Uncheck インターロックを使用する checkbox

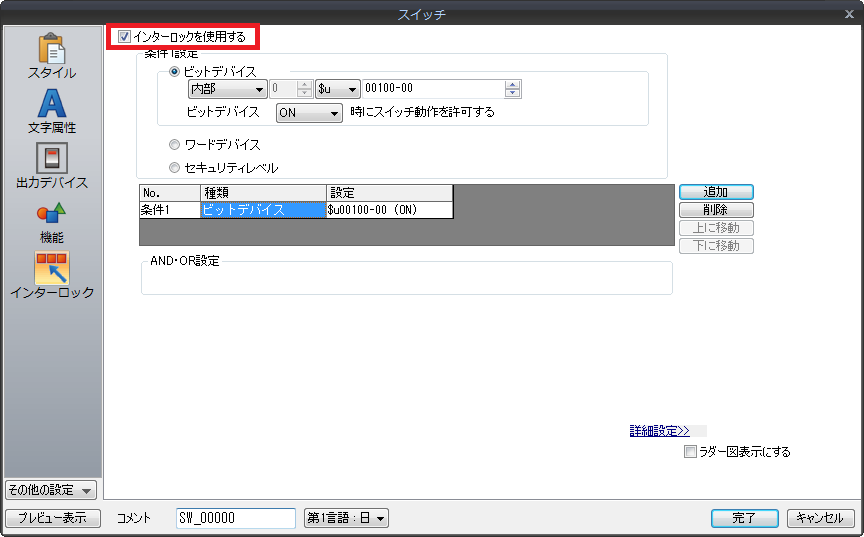124,37
